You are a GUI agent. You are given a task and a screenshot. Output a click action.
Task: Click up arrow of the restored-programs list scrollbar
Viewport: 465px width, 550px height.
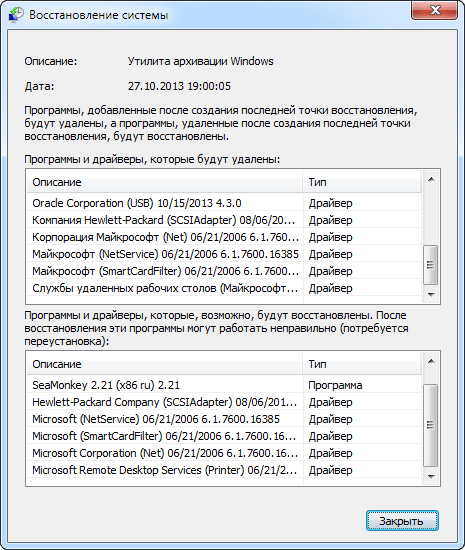click(x=431, y=361)
